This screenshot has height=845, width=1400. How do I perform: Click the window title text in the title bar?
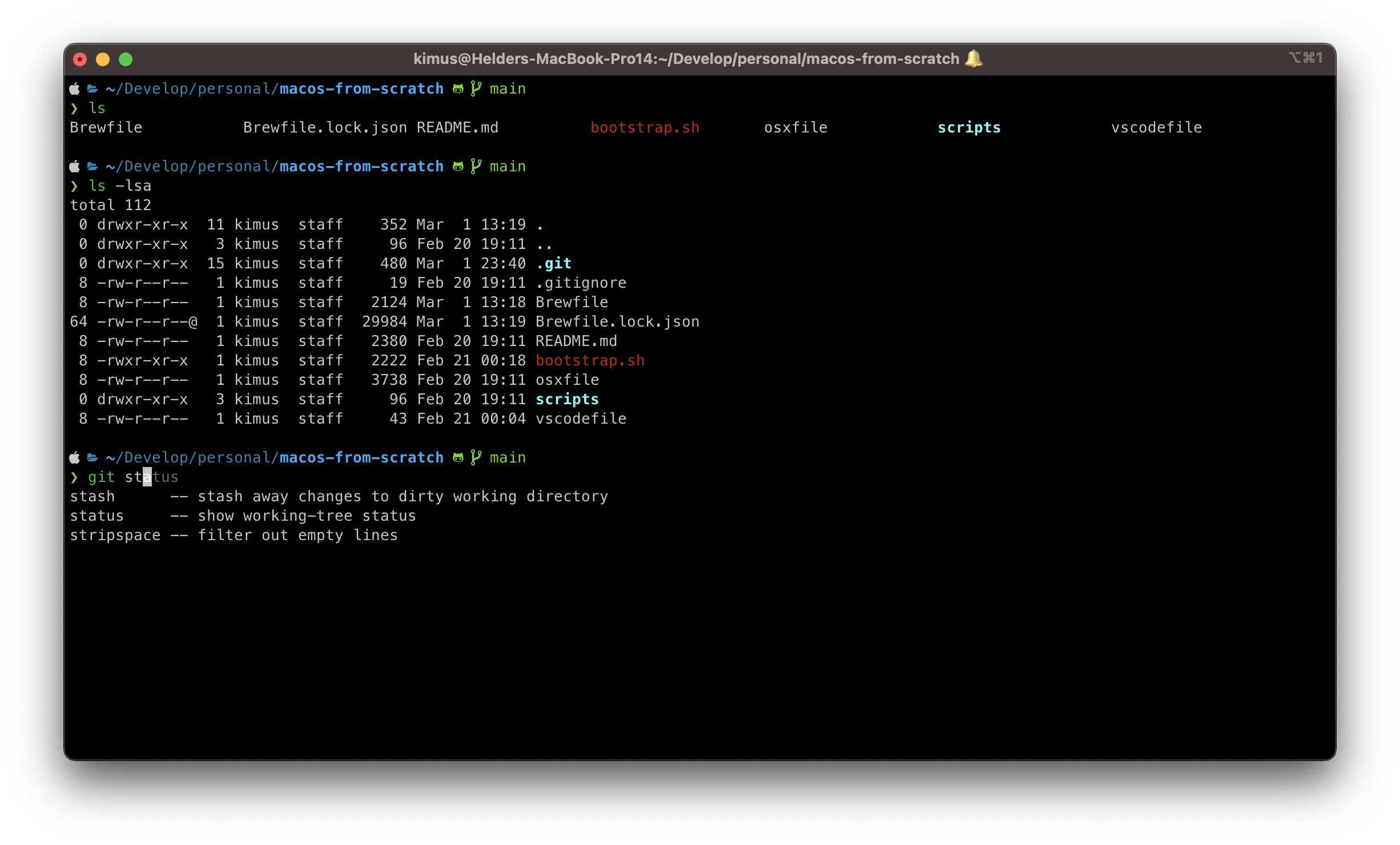coord(686,59)
